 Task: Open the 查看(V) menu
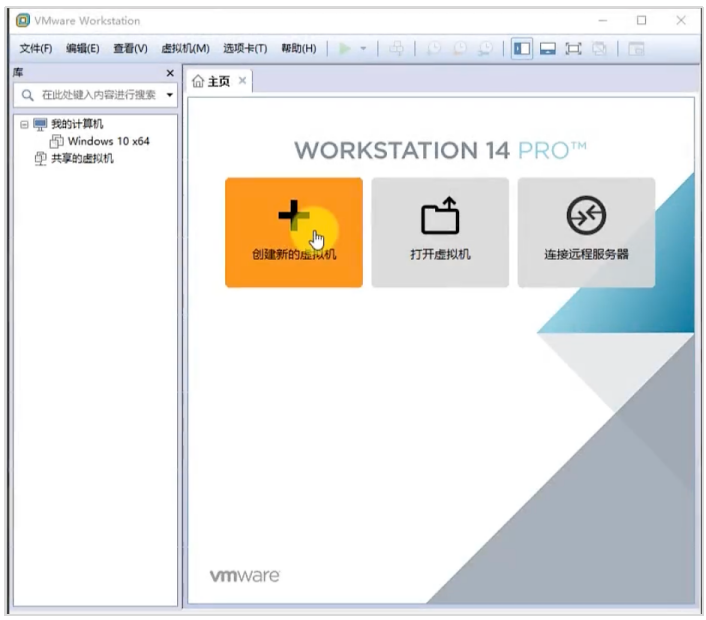point(130,48)
